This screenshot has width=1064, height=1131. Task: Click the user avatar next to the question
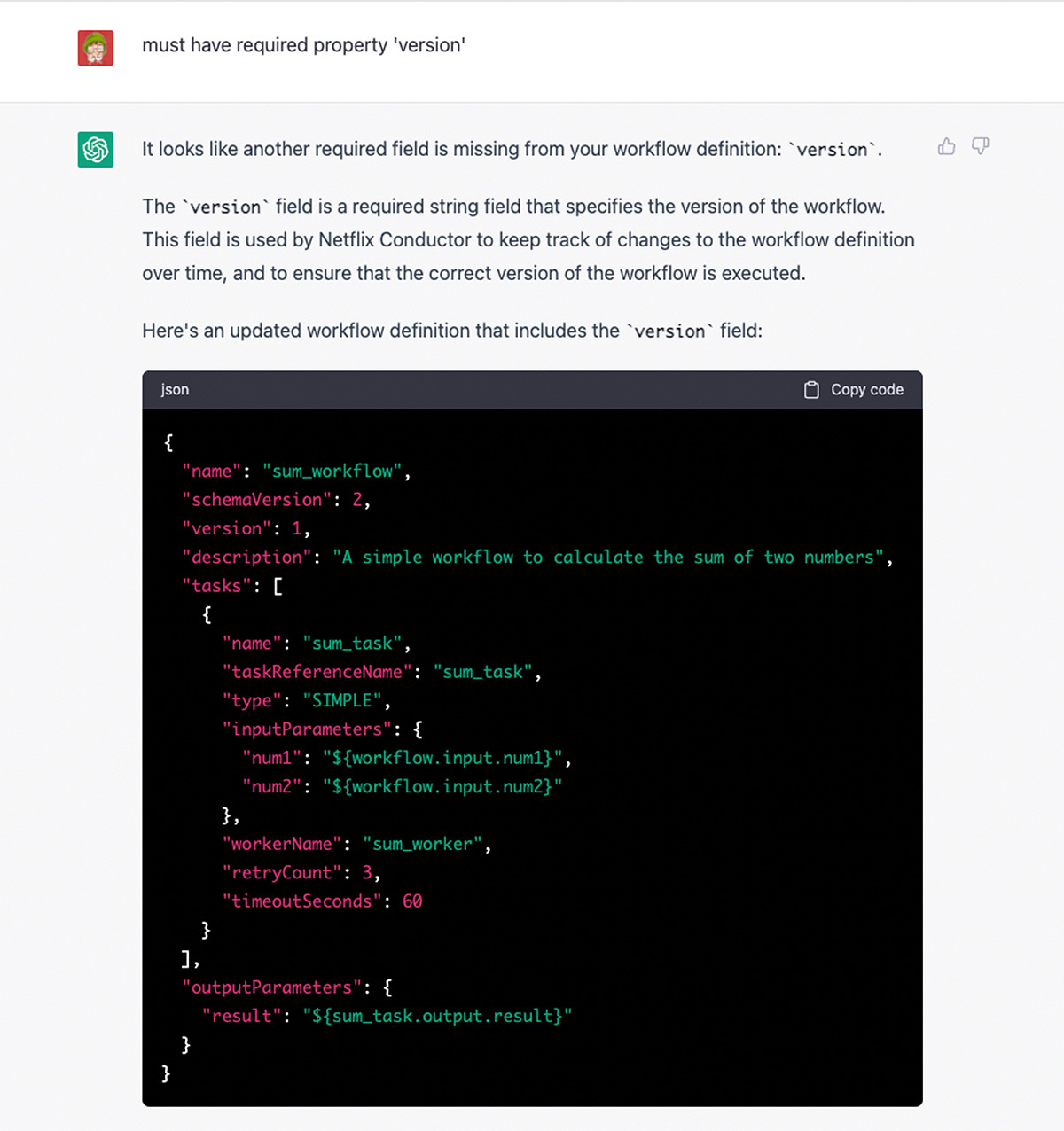point(96,49)
